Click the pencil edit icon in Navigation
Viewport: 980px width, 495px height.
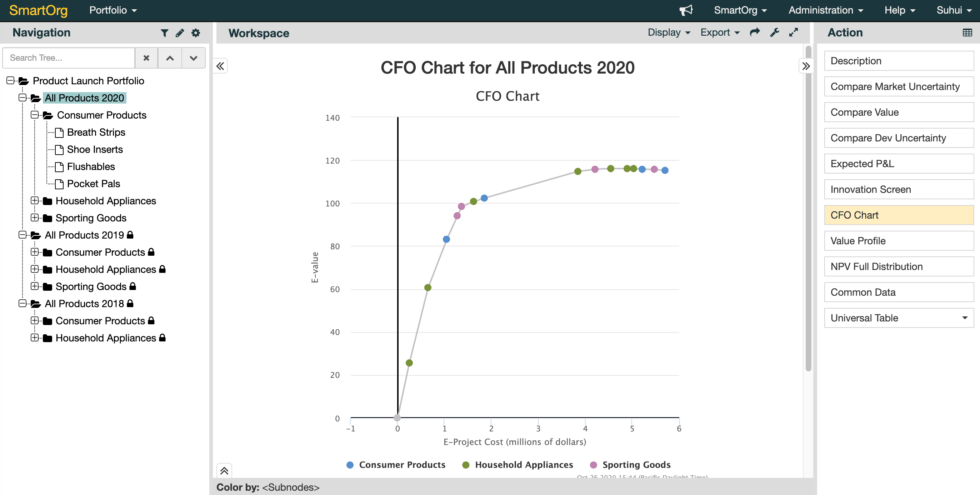pyautogui.click(x=180, y=33)
